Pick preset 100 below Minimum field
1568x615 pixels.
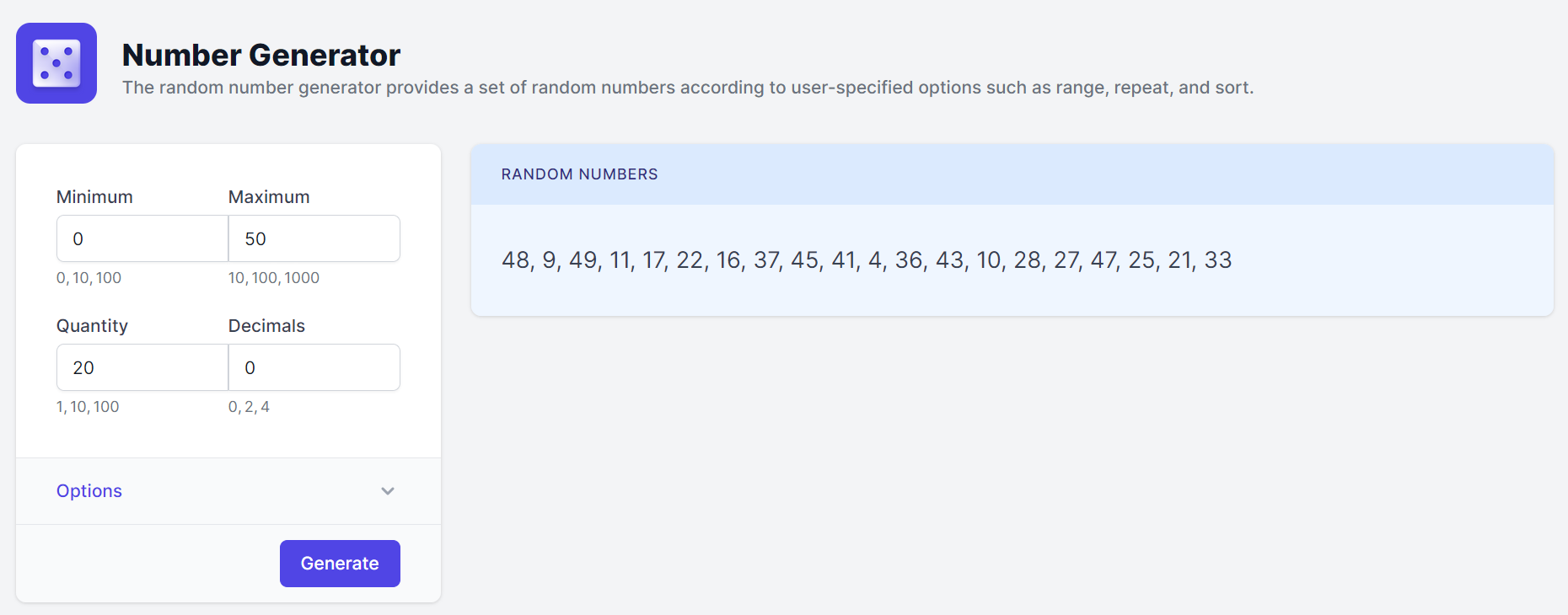pos(109,278)
